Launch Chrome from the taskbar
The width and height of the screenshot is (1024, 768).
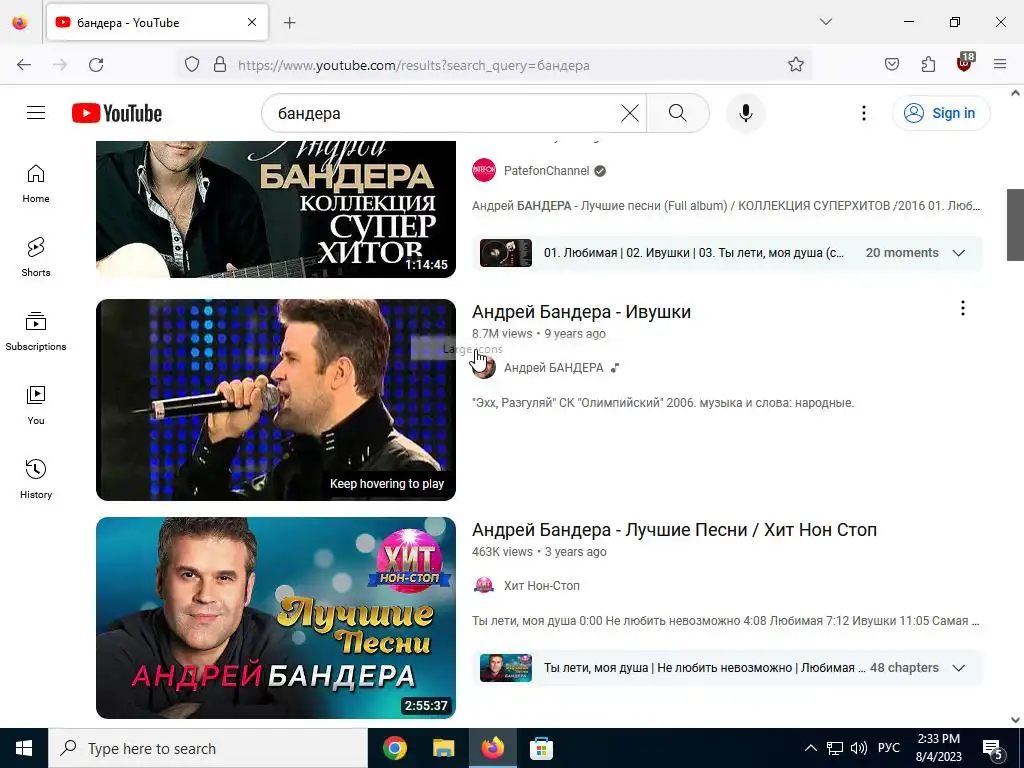395,748
